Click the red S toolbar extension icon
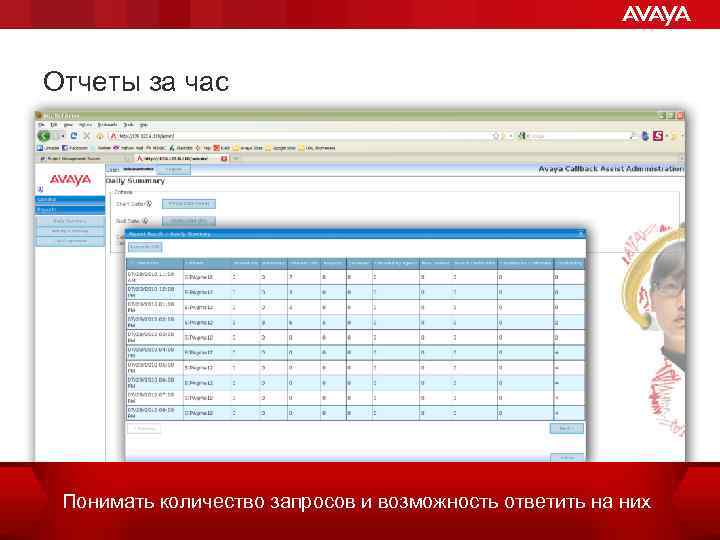 point(658,136)
